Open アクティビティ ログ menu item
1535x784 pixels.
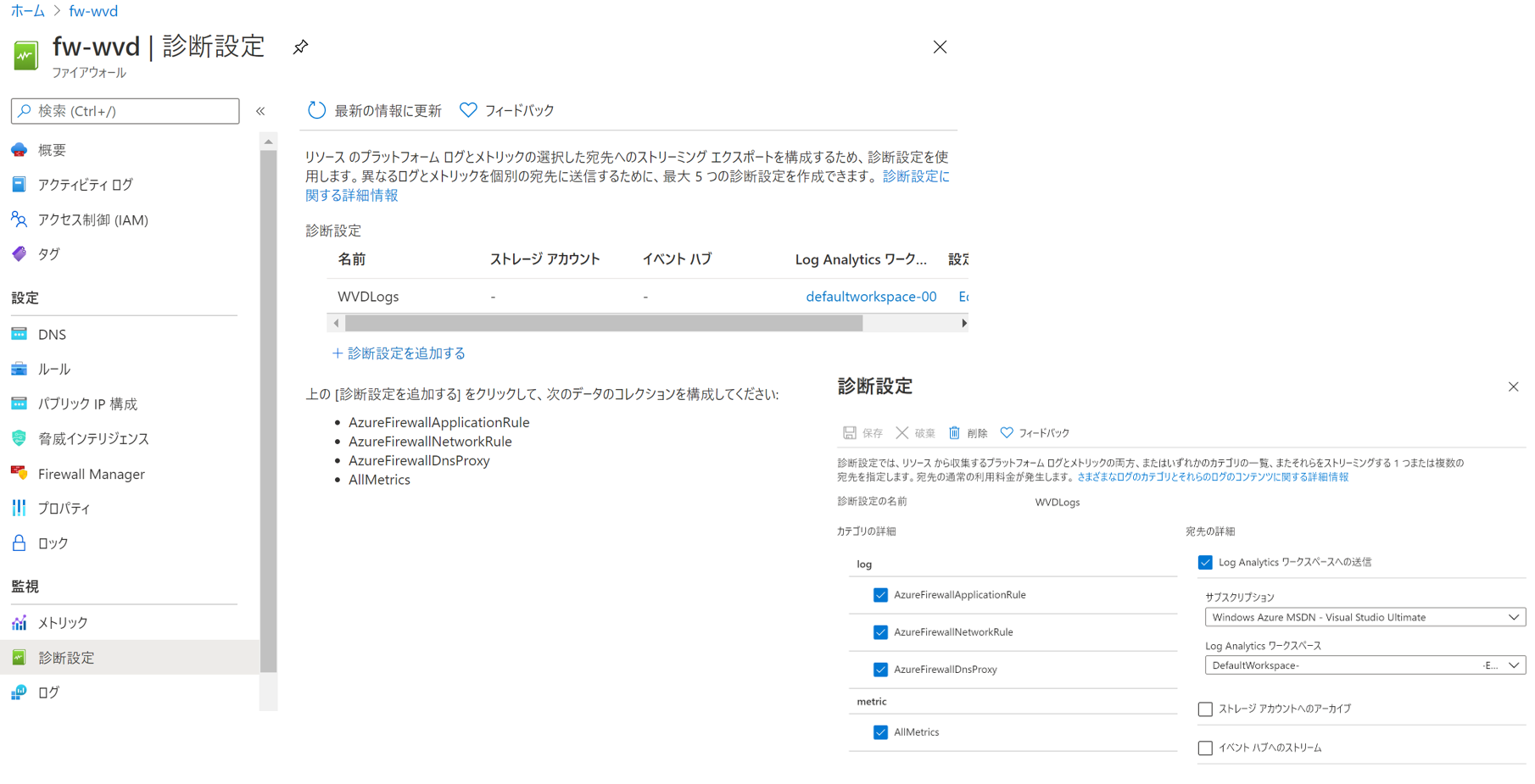[x=86, y=184]
